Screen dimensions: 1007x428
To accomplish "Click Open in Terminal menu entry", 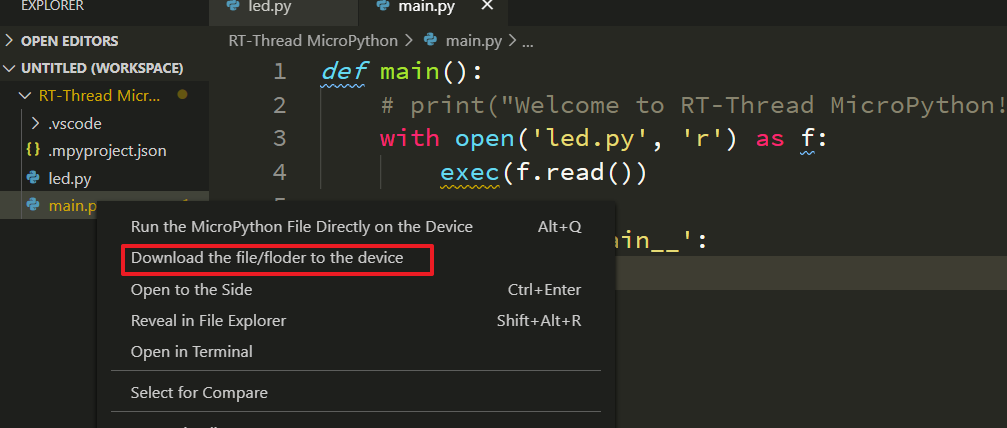I will pos(191,352).
